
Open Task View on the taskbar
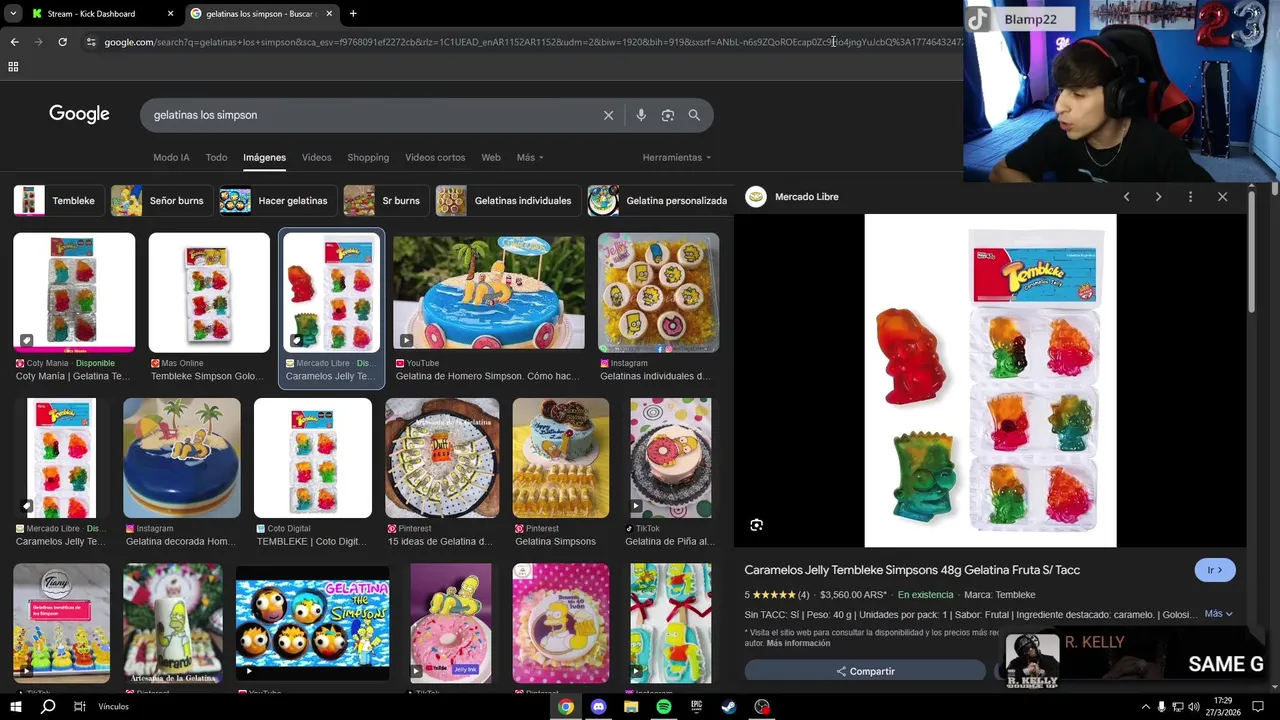(79, 707)
